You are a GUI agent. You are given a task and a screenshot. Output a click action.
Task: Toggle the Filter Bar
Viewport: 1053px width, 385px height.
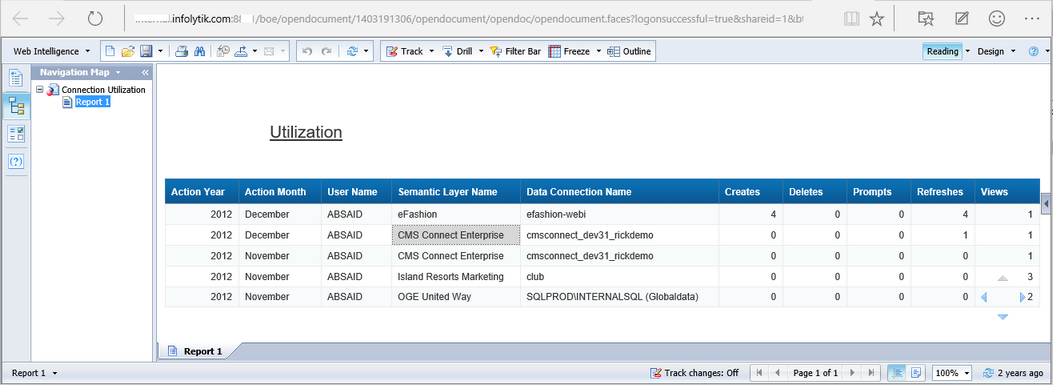[x=515, y=51]
